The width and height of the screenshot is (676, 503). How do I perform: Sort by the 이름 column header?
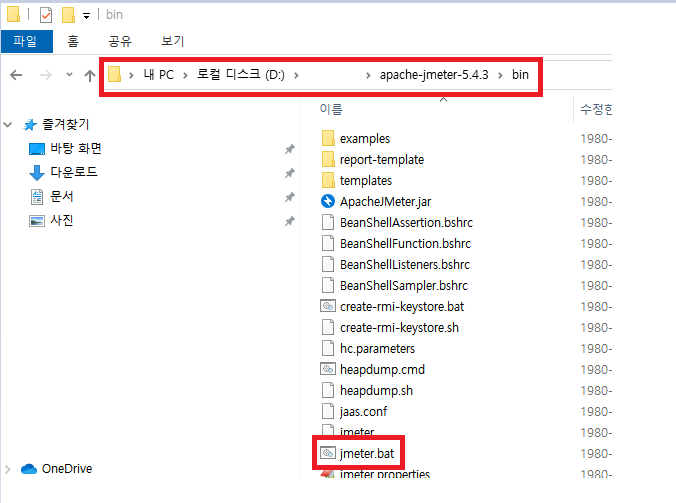coord(331,109)
